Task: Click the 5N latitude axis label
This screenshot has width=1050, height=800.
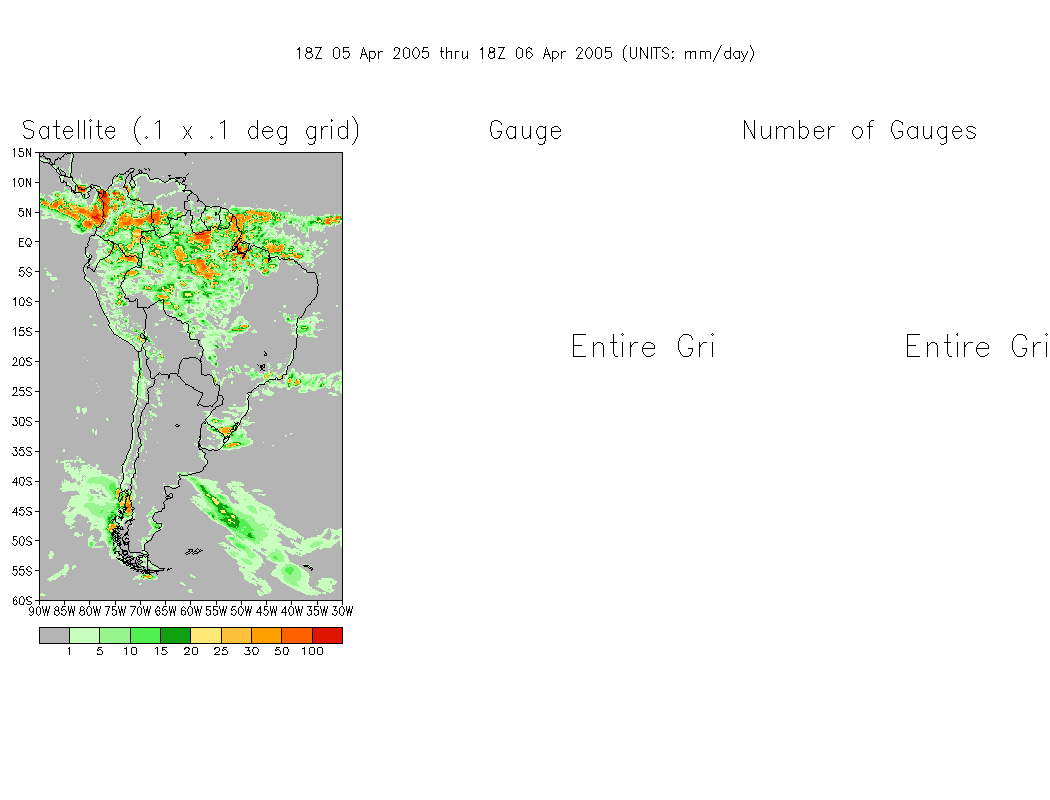Action: click(25, 213)
